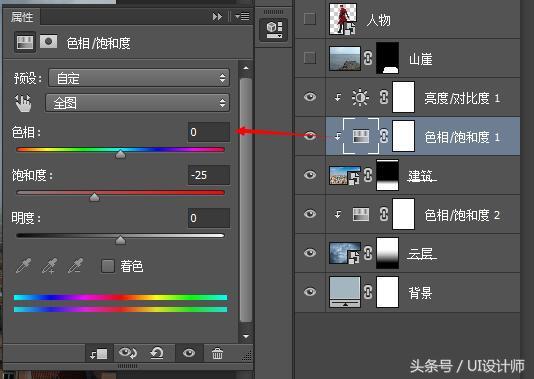Select the 山崖 layer image thumbnail
534x379 pixels.
tap(345, 58)
